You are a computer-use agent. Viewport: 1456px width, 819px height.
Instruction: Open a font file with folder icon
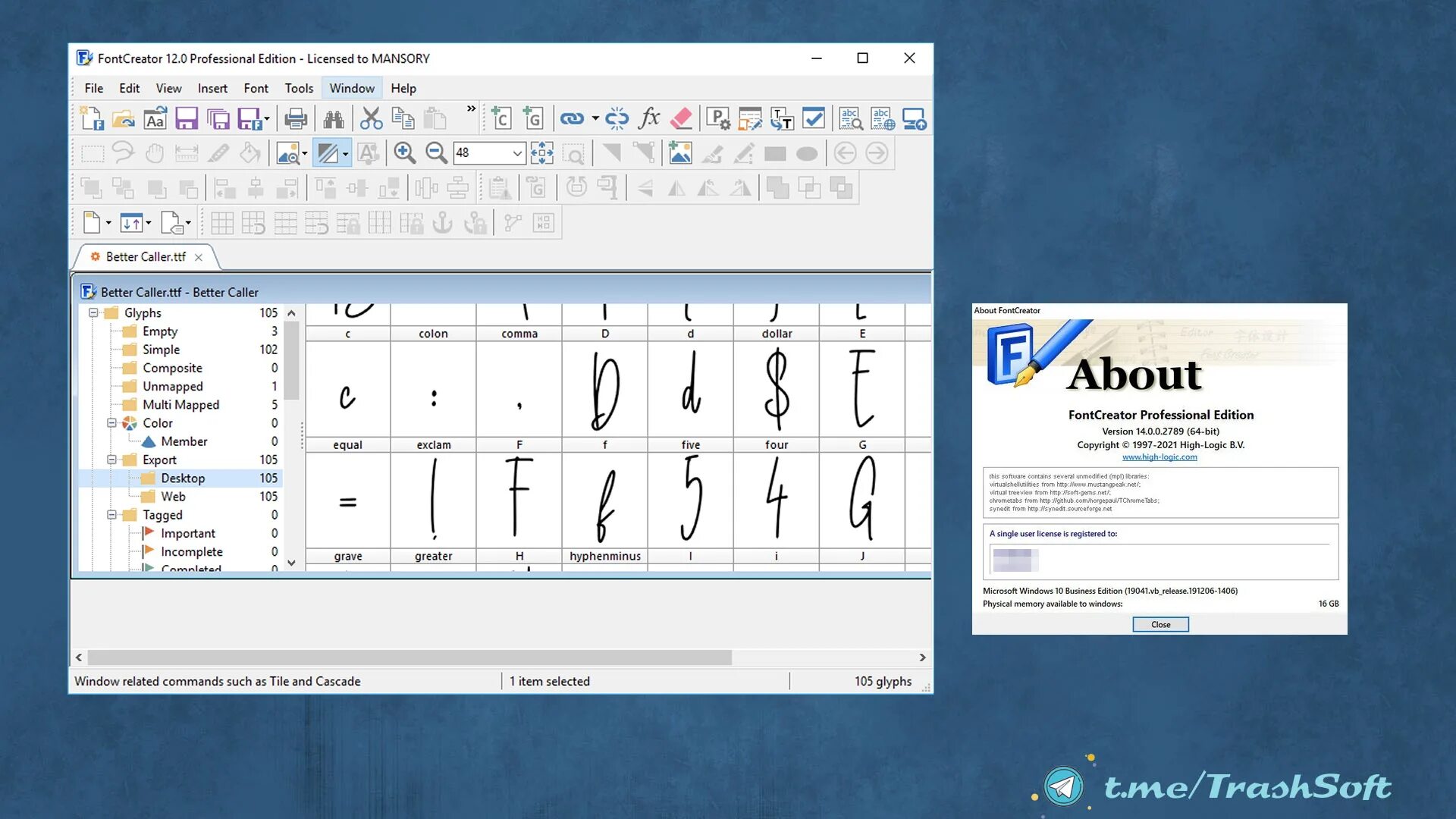[123, 119]
